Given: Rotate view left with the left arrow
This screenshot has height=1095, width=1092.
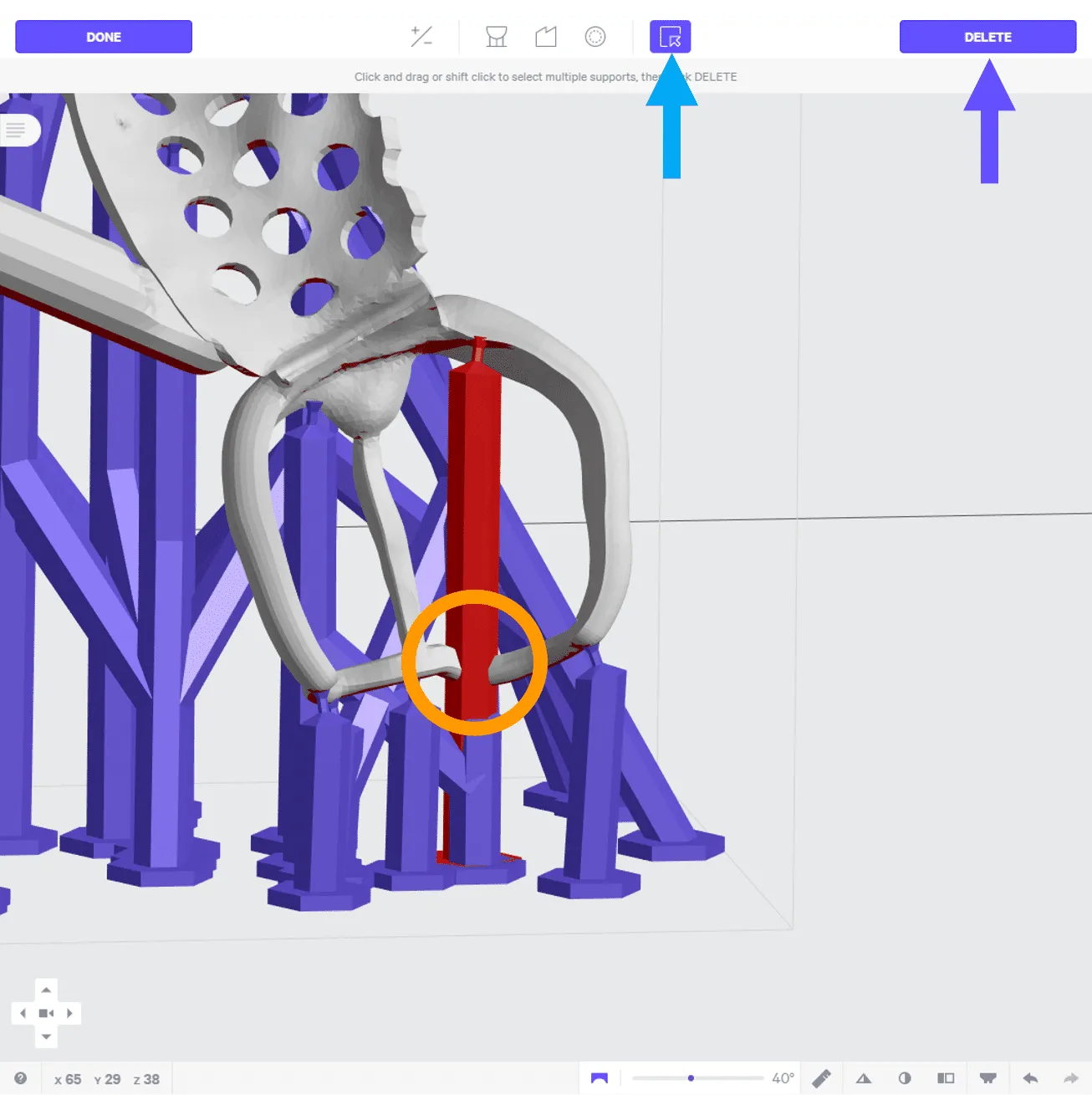Looking at the screenshot, I should click(23, 1013).
